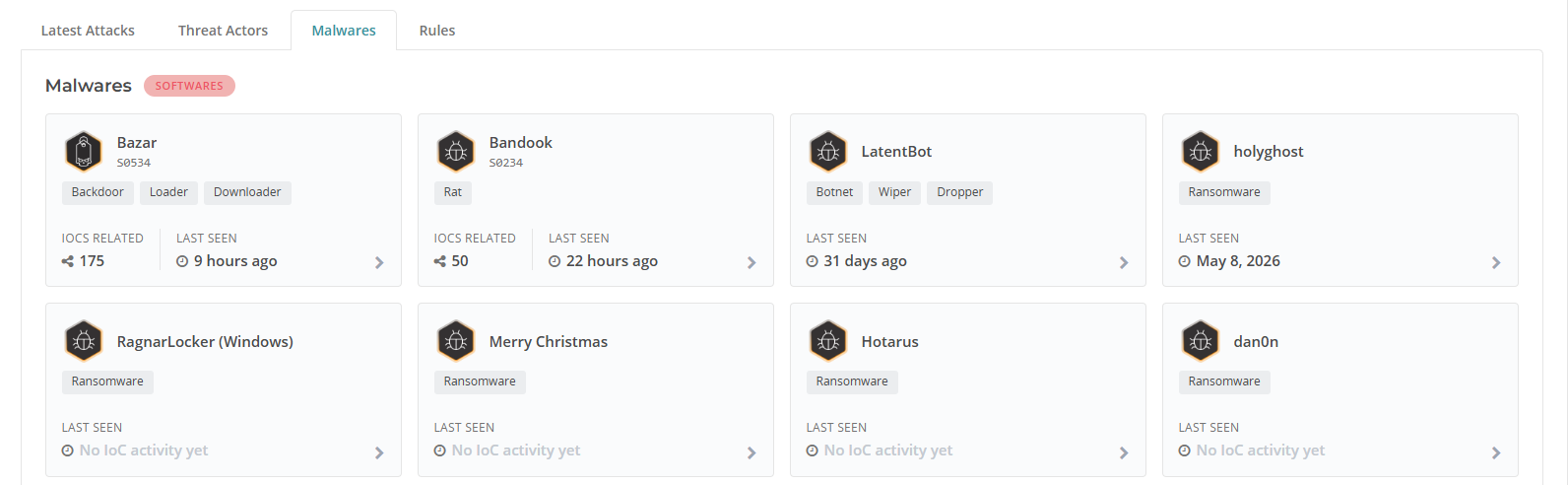Click the Merry Christmas malware icon
This screenshot has height=485, width=1568.
(456, 341)
